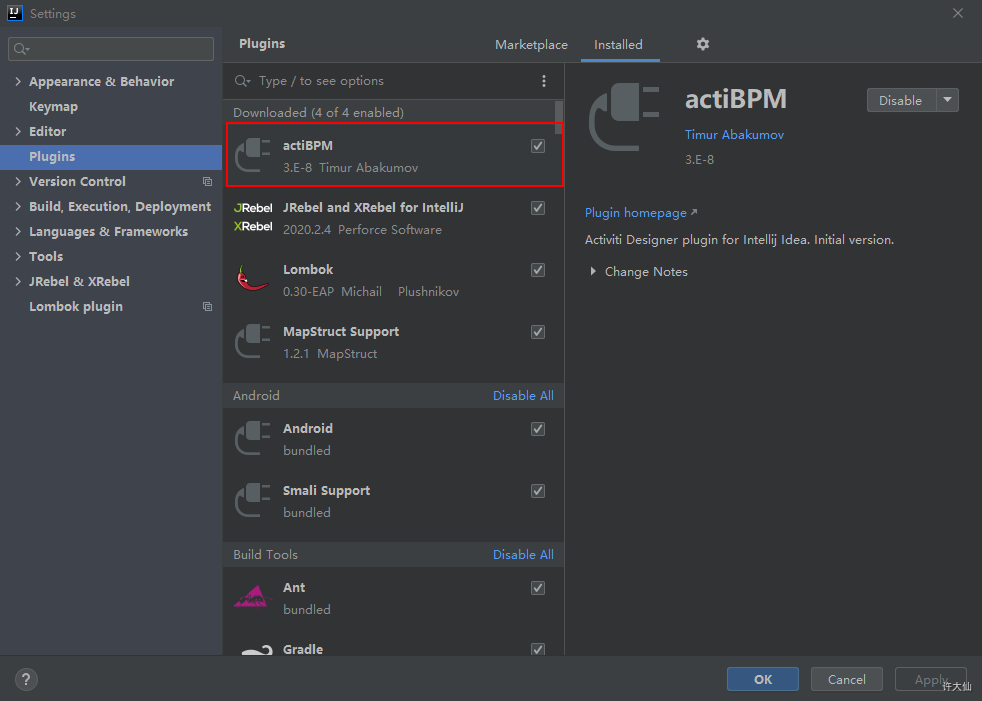Click the MapStruct Support plugin icon
Viewport: 982px width, 701px height.
(x=253, y=341)
